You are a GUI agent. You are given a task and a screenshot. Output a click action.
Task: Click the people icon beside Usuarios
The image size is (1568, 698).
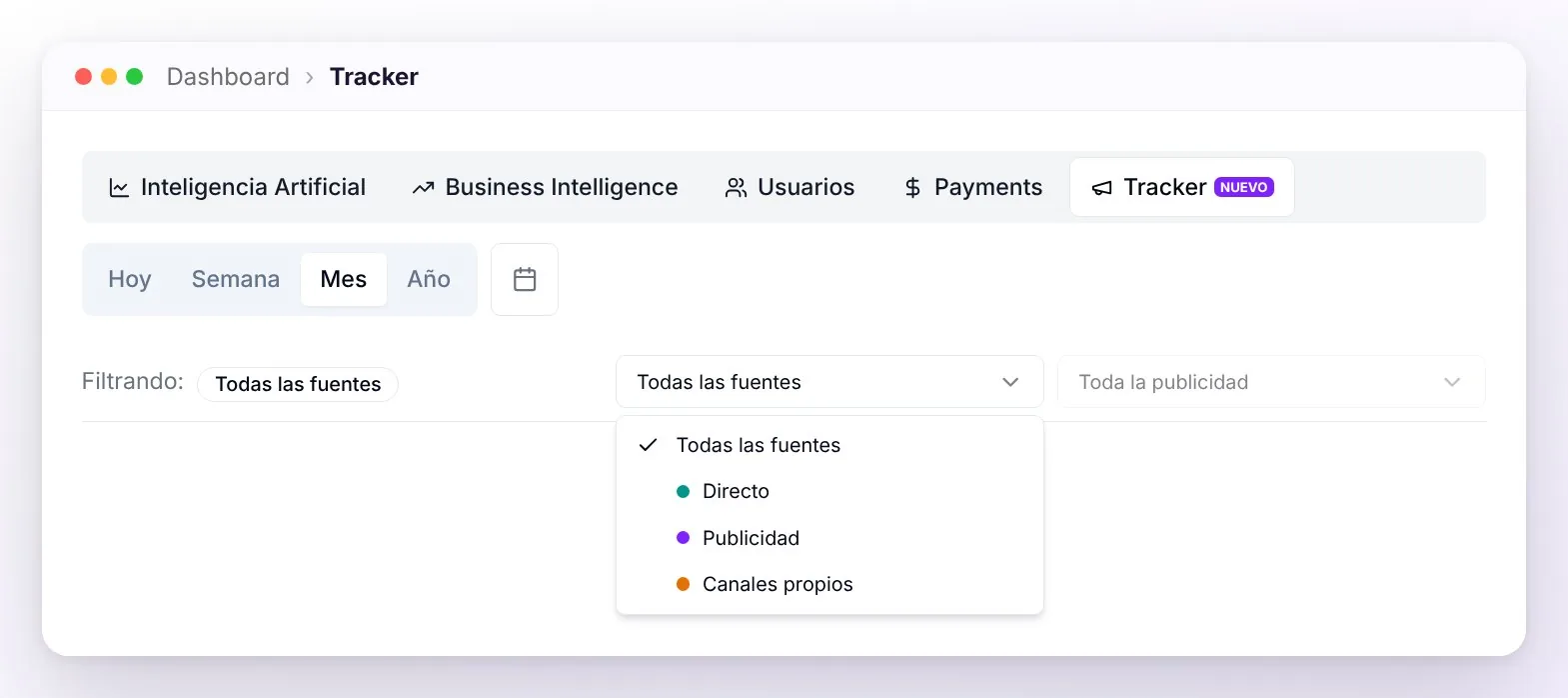pos(736,188)
